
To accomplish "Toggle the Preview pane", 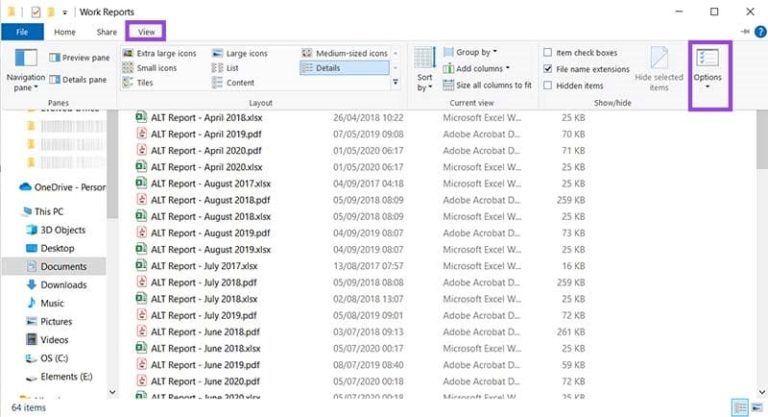I will [79, 58].
